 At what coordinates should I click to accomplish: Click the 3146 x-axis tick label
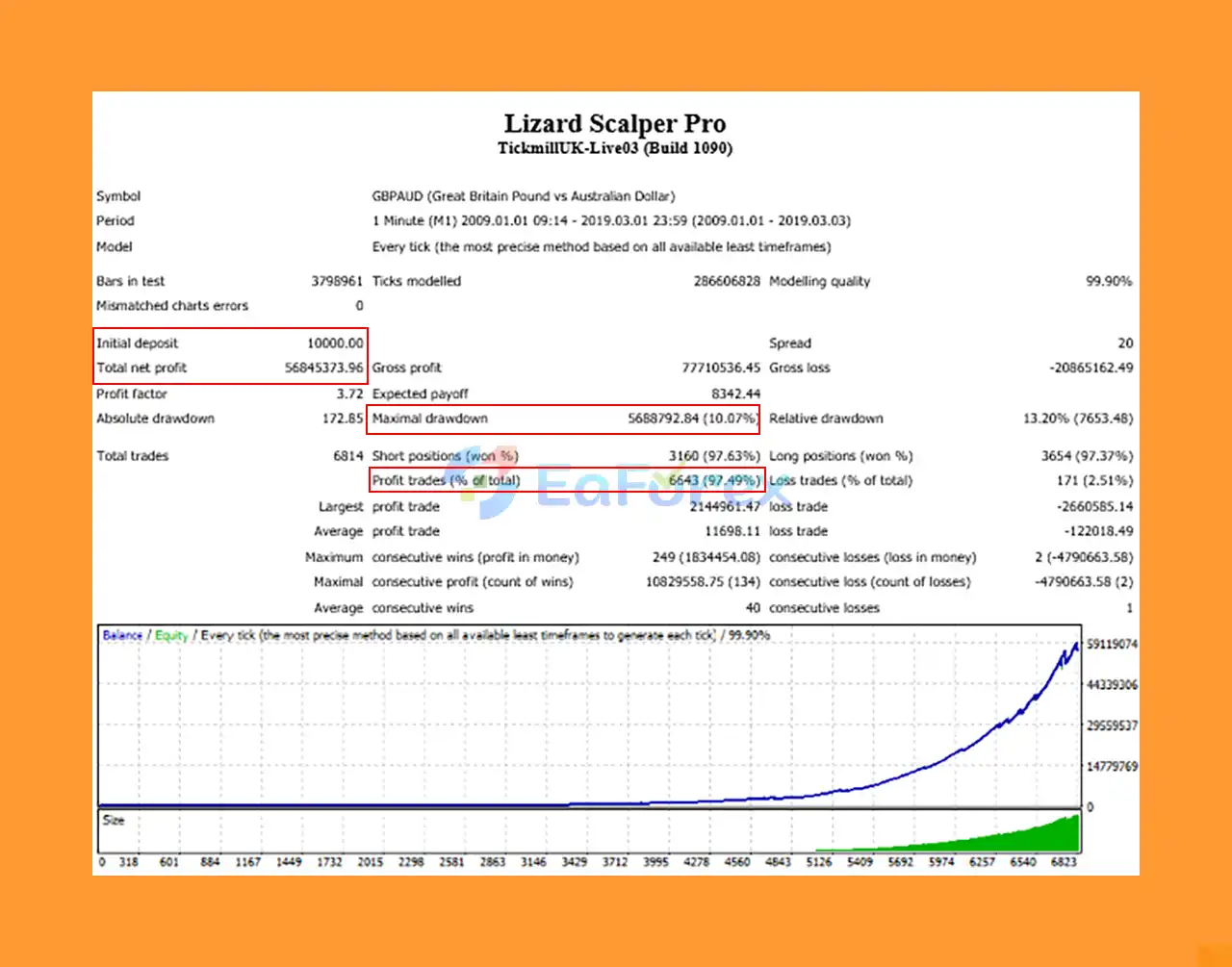533,862
